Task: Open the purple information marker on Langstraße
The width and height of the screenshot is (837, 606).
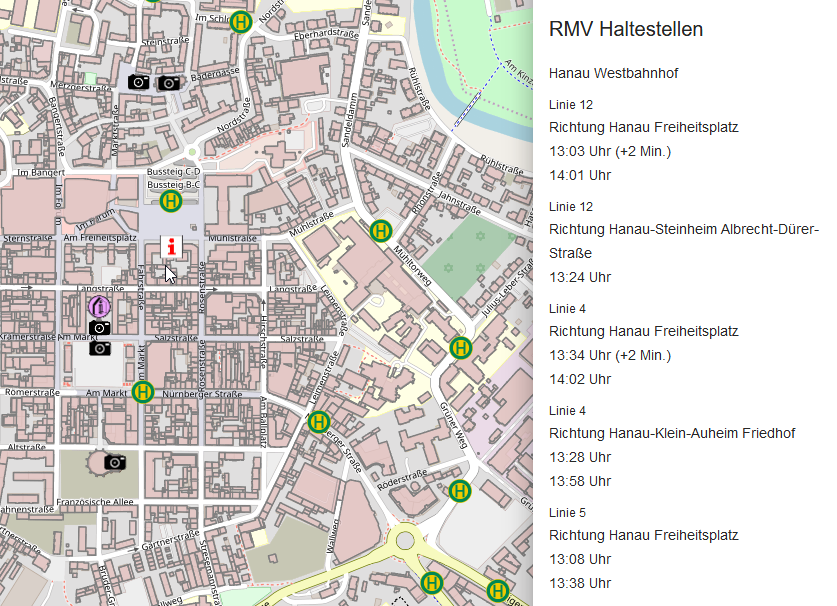Action: point(99,306)
